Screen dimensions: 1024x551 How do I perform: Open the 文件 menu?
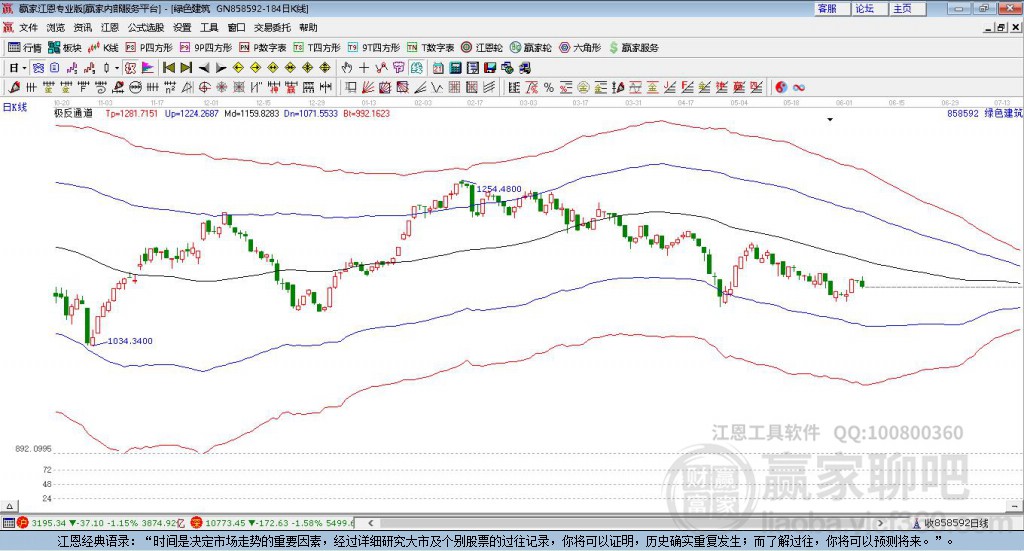click(28, 27)
